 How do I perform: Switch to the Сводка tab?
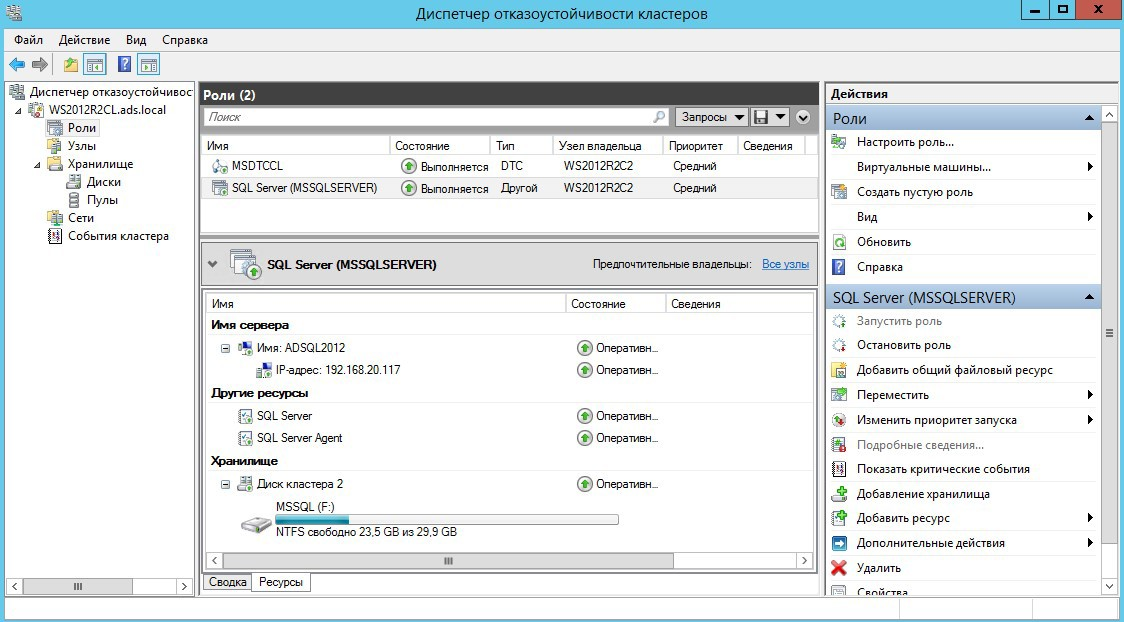pos(227,582)
